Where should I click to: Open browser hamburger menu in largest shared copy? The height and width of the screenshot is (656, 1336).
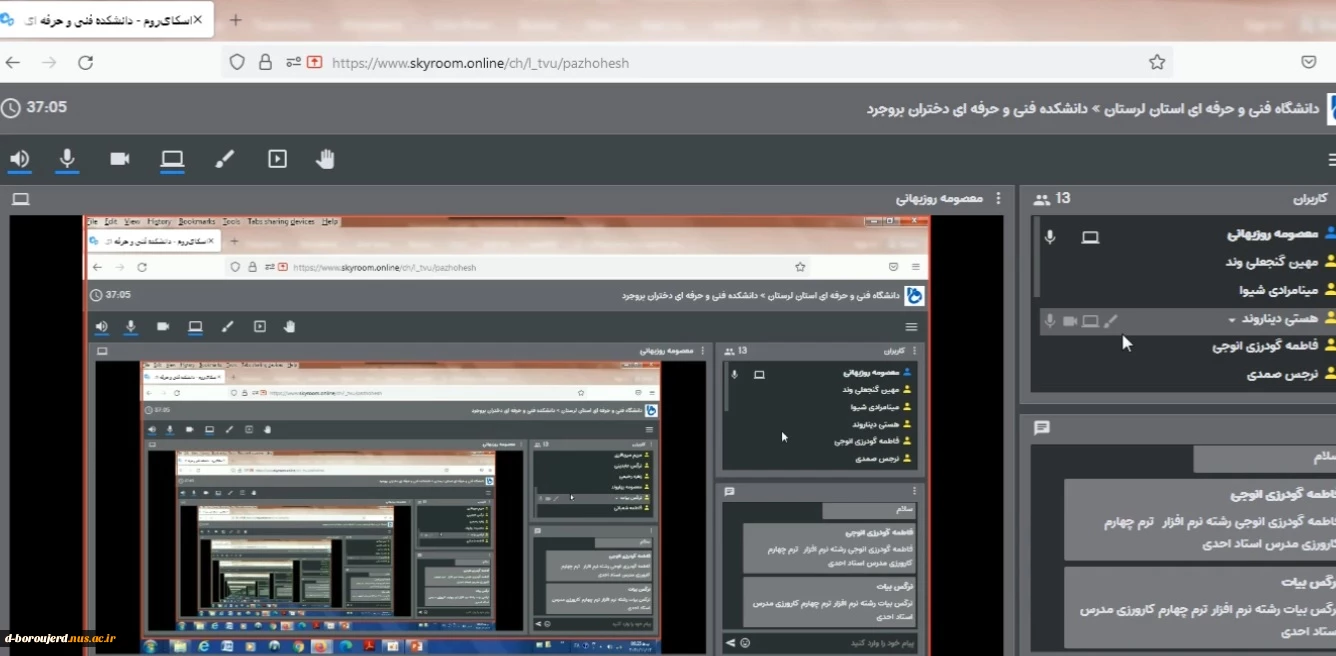[x=915, y=267]
